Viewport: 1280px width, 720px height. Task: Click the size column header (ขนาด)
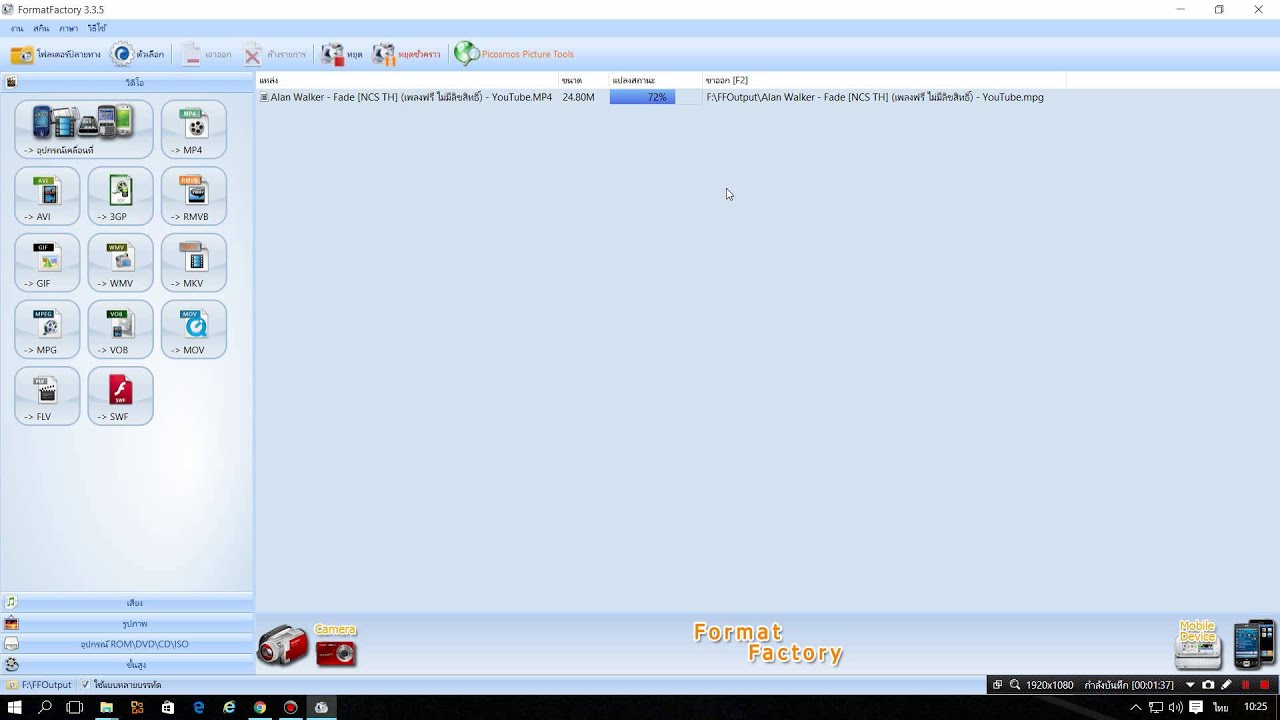pos(583,80)
